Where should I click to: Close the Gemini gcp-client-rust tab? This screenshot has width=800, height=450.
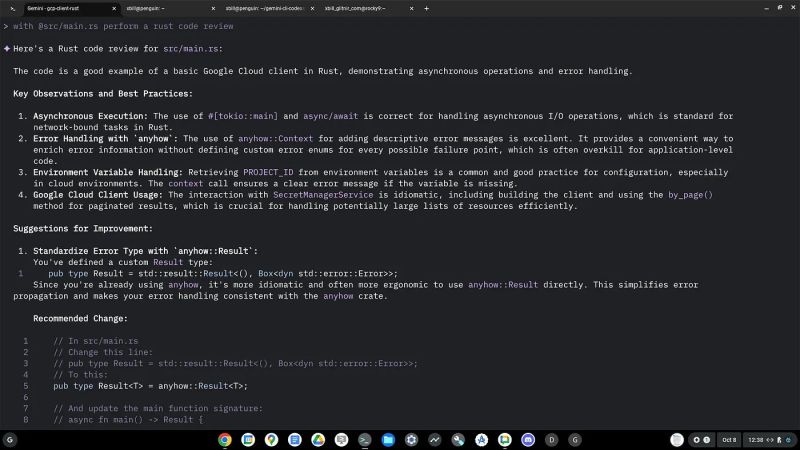pyautogui.click(x=112, y=8)
